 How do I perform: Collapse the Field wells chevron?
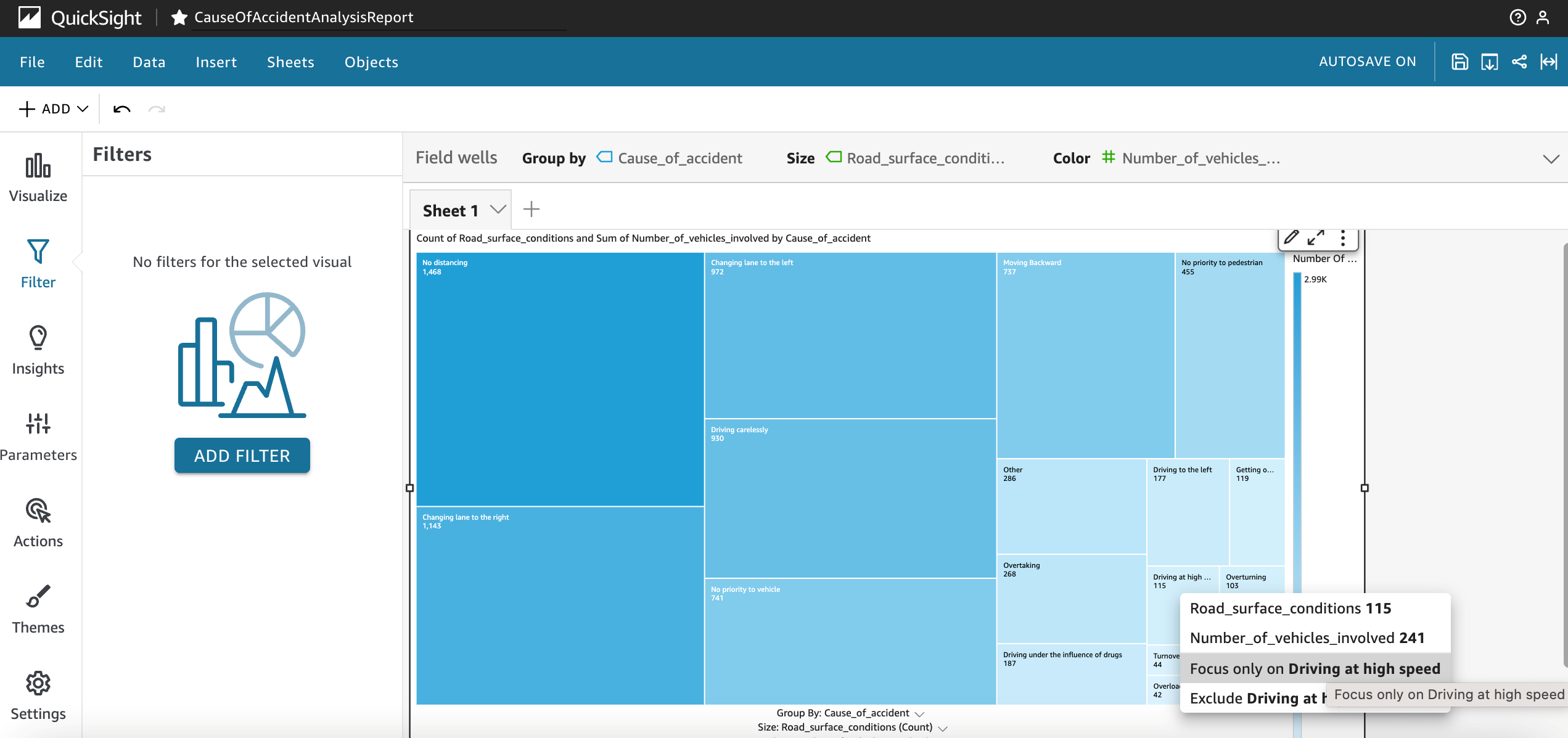[x=1551, y=158]
